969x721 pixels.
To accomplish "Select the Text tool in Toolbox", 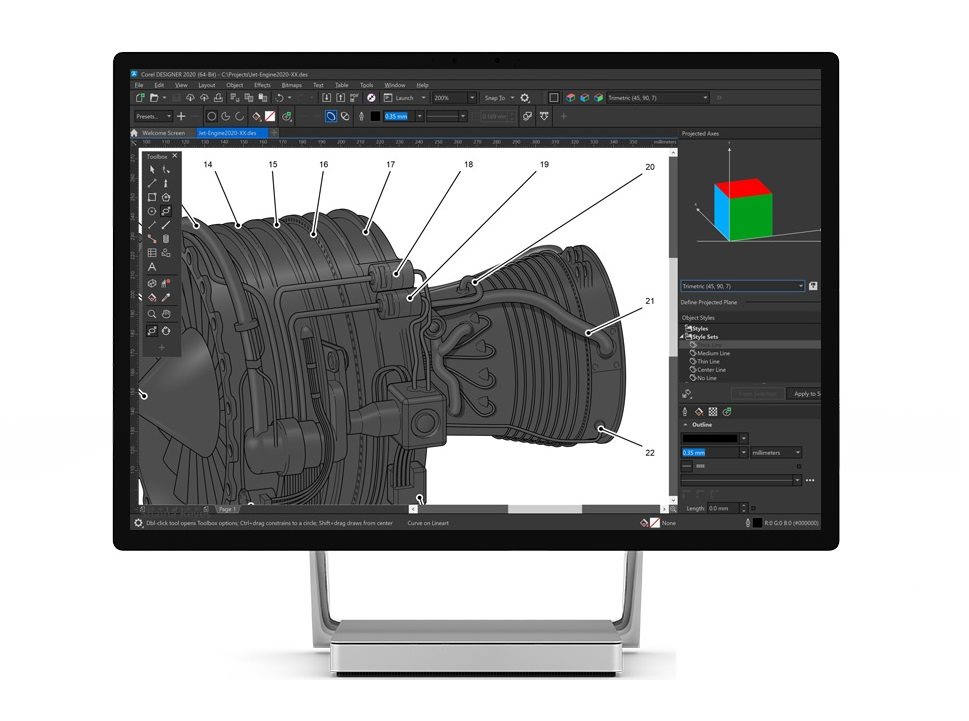I will point(152,267).
